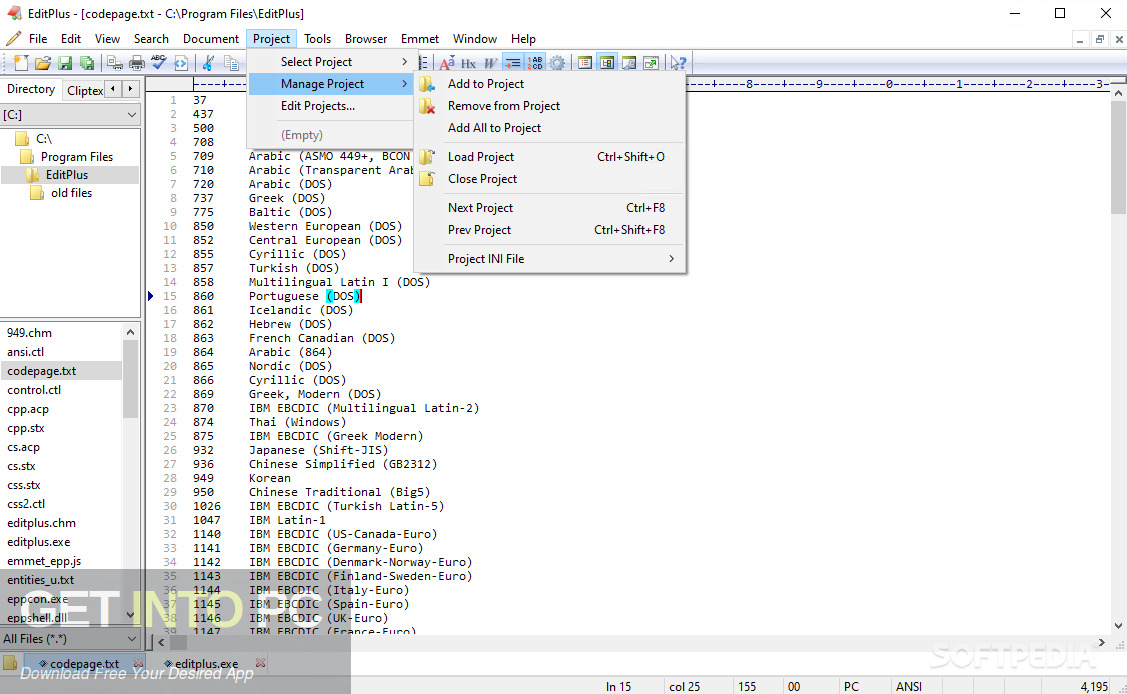Open the Emmet menu

click(x=420, y=39)
